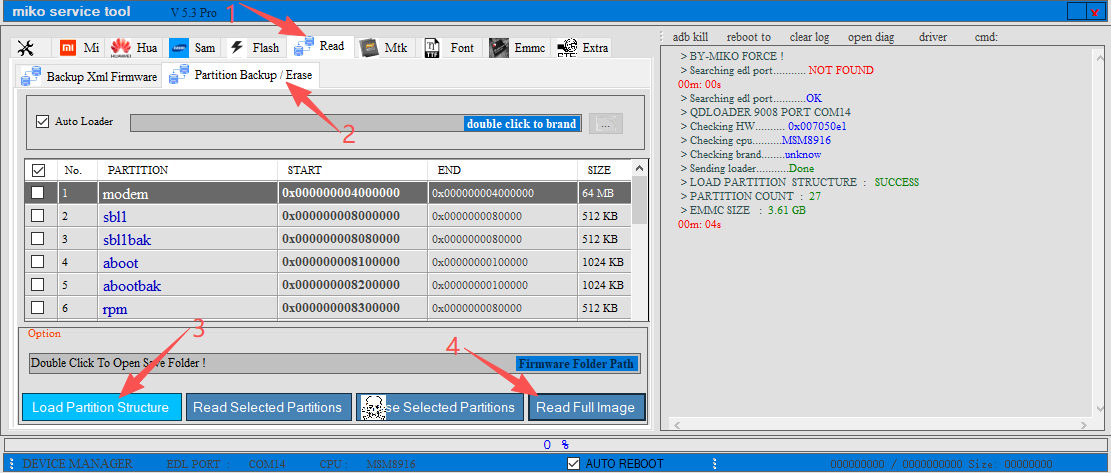Click the SIZE column header
The image size is (1111, 473).
point(603,170)
